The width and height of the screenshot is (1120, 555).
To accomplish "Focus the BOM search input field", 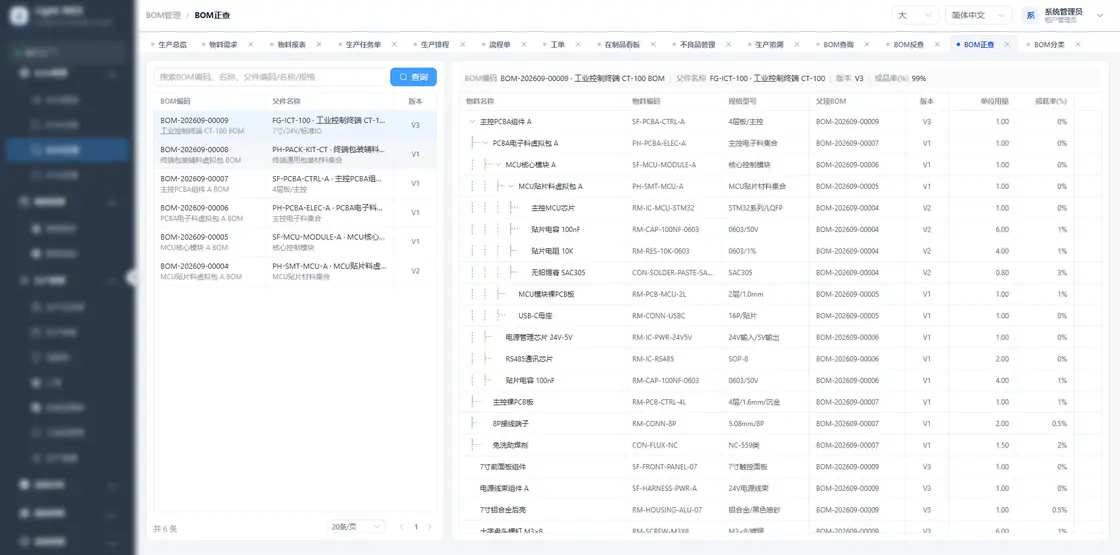I will 269,76.
